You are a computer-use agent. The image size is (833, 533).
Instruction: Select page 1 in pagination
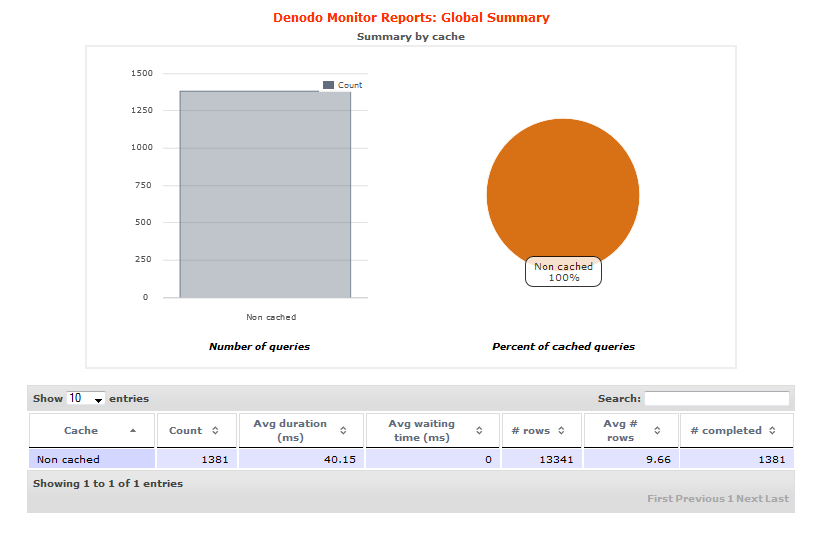coord(730,498)
